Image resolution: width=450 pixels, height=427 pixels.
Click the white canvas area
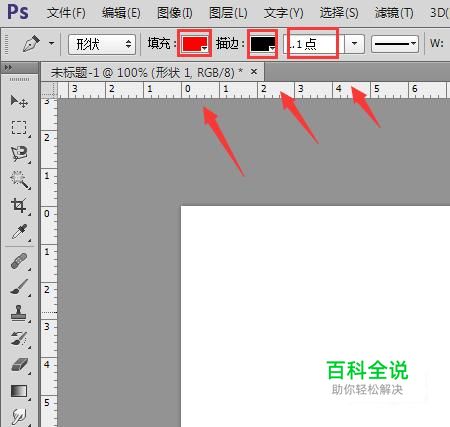click(315, 316)
